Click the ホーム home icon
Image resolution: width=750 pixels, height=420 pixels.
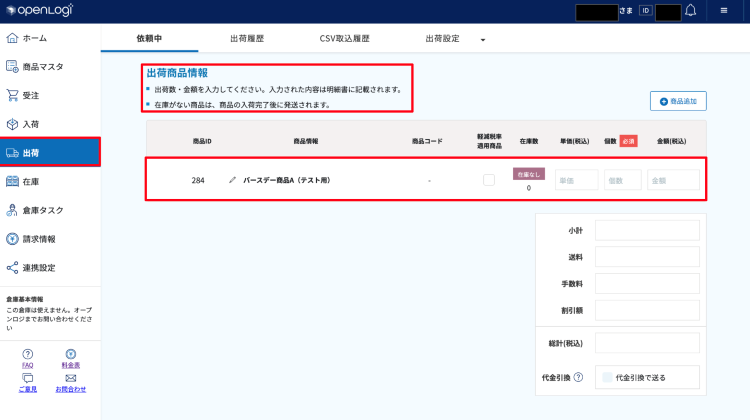pyautogui.click(x=12, y=38)
